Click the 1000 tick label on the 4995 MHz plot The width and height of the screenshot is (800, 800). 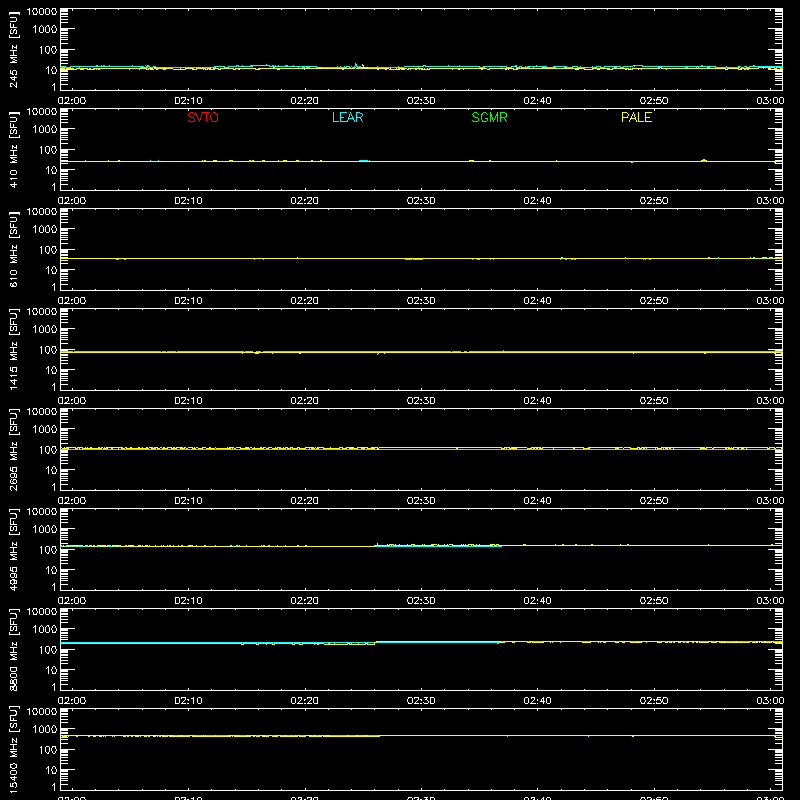coord(45,530)
